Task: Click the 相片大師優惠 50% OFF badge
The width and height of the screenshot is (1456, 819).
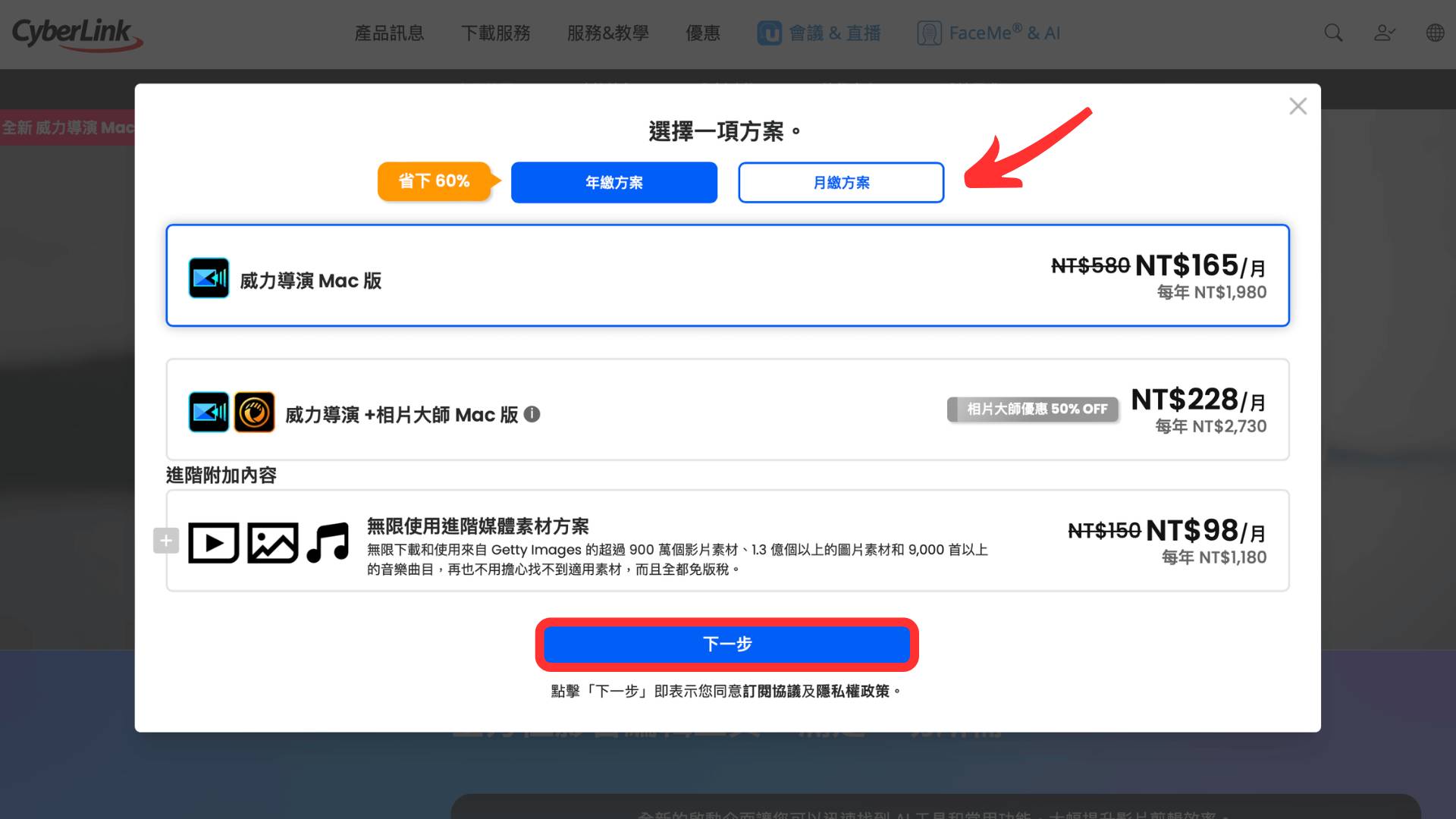Action: click(1033, 409)
